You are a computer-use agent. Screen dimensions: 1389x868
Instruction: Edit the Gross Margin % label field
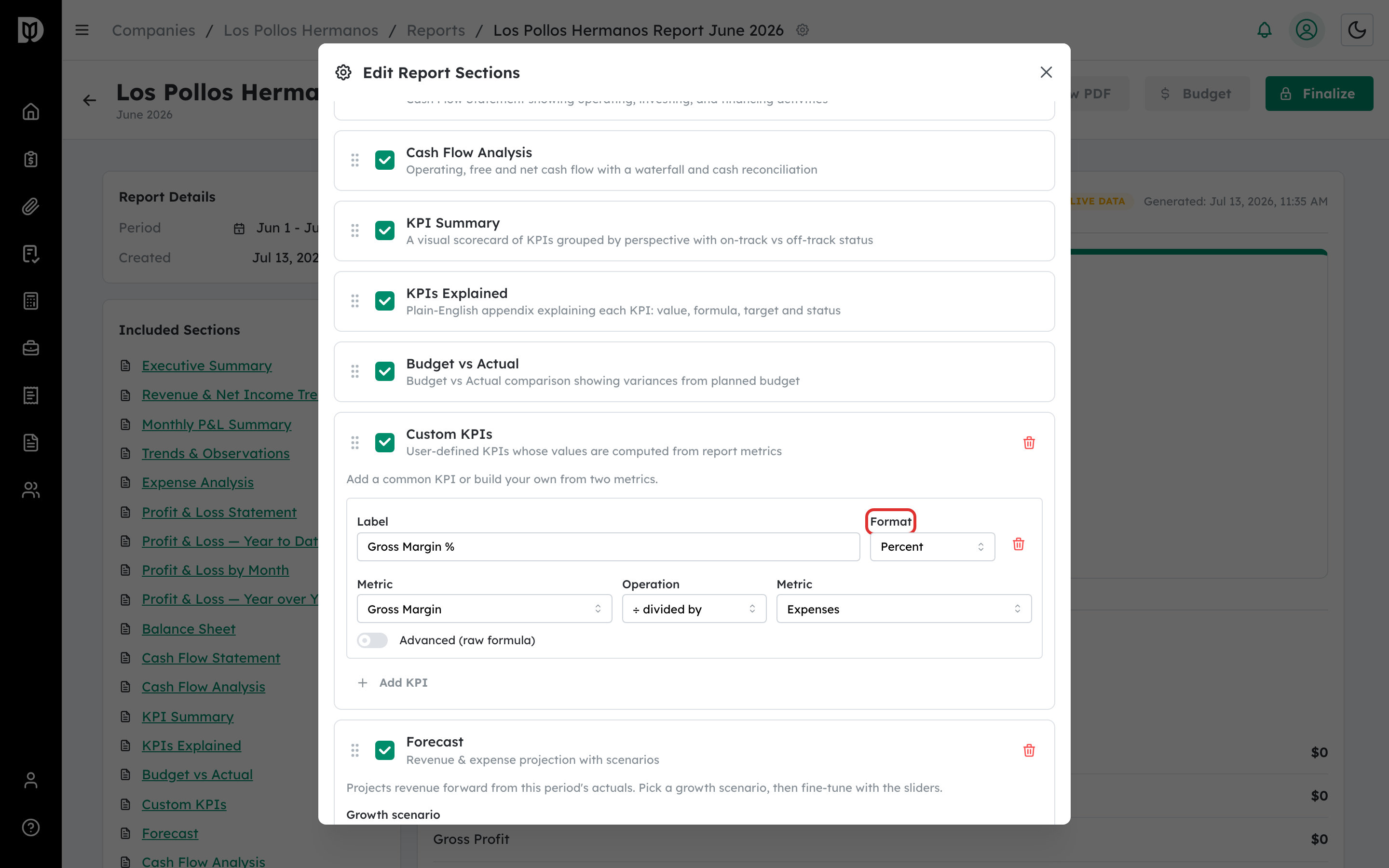[x=608, y=546]
